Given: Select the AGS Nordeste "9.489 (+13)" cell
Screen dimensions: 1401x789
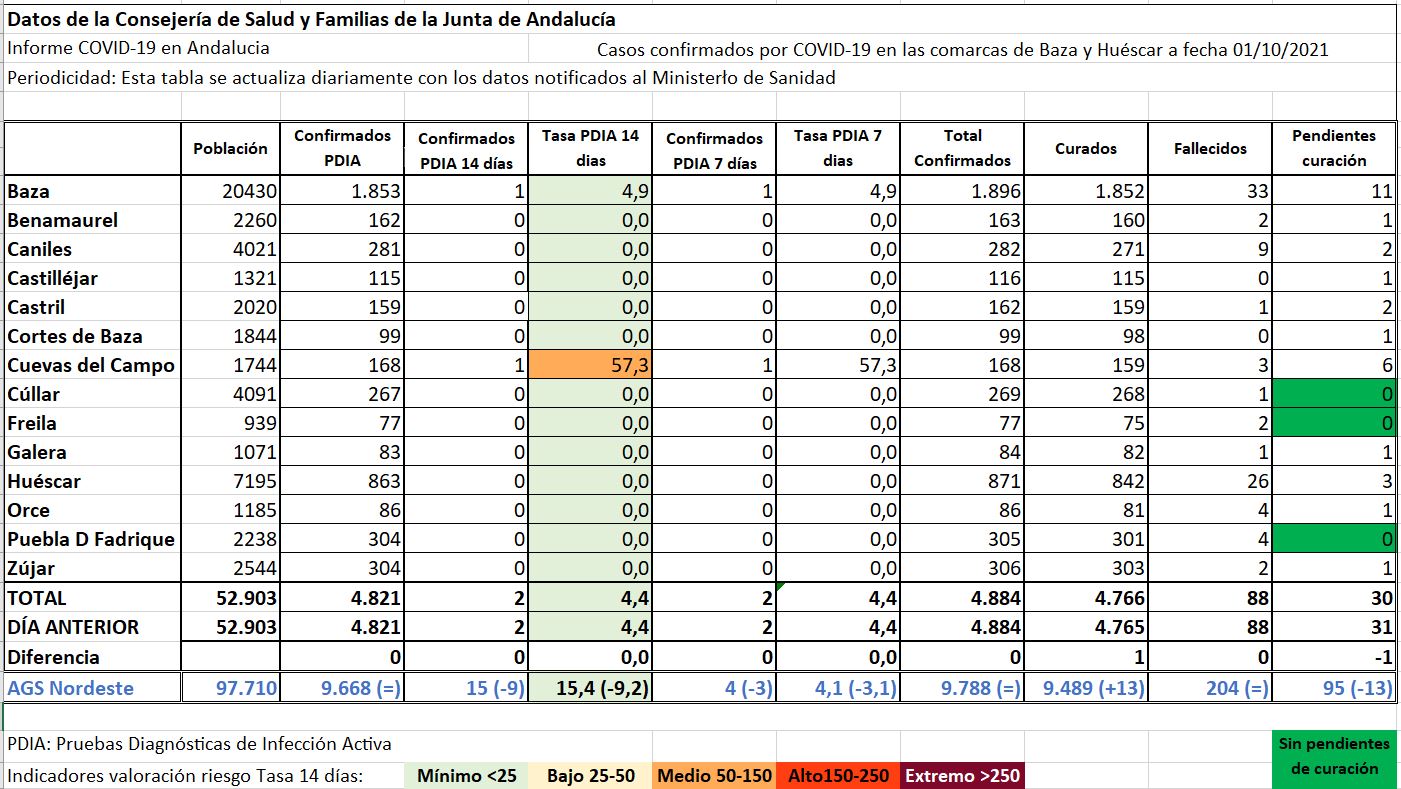Looking at the screenshot, I should click(1086, 688).
